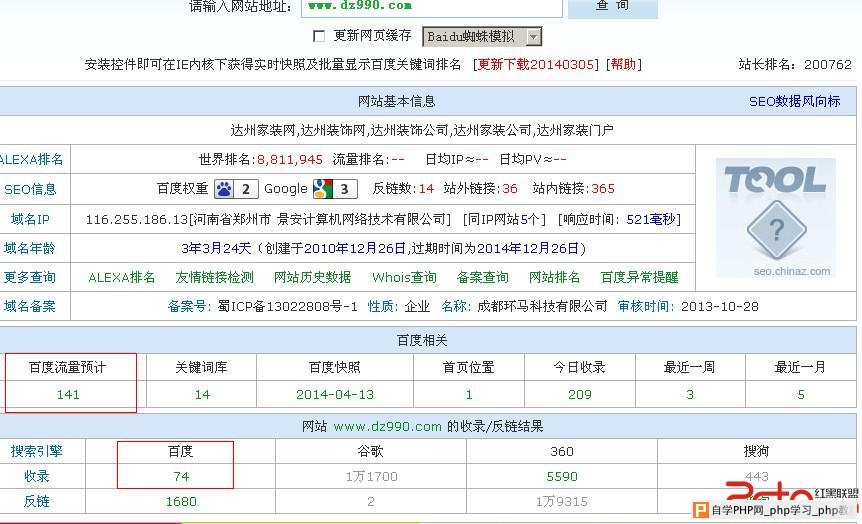The width and height of the screenshot is (862, 524).
Task: Open the Baidu蜘蛛模拟 dropdown
Action: [x=482, y=37]
